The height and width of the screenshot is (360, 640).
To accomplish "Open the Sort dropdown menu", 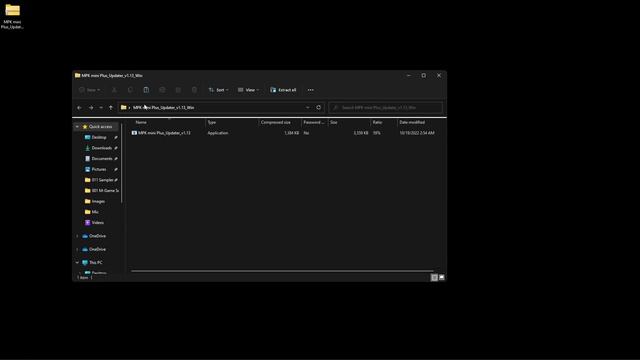I will coord(218,90).
